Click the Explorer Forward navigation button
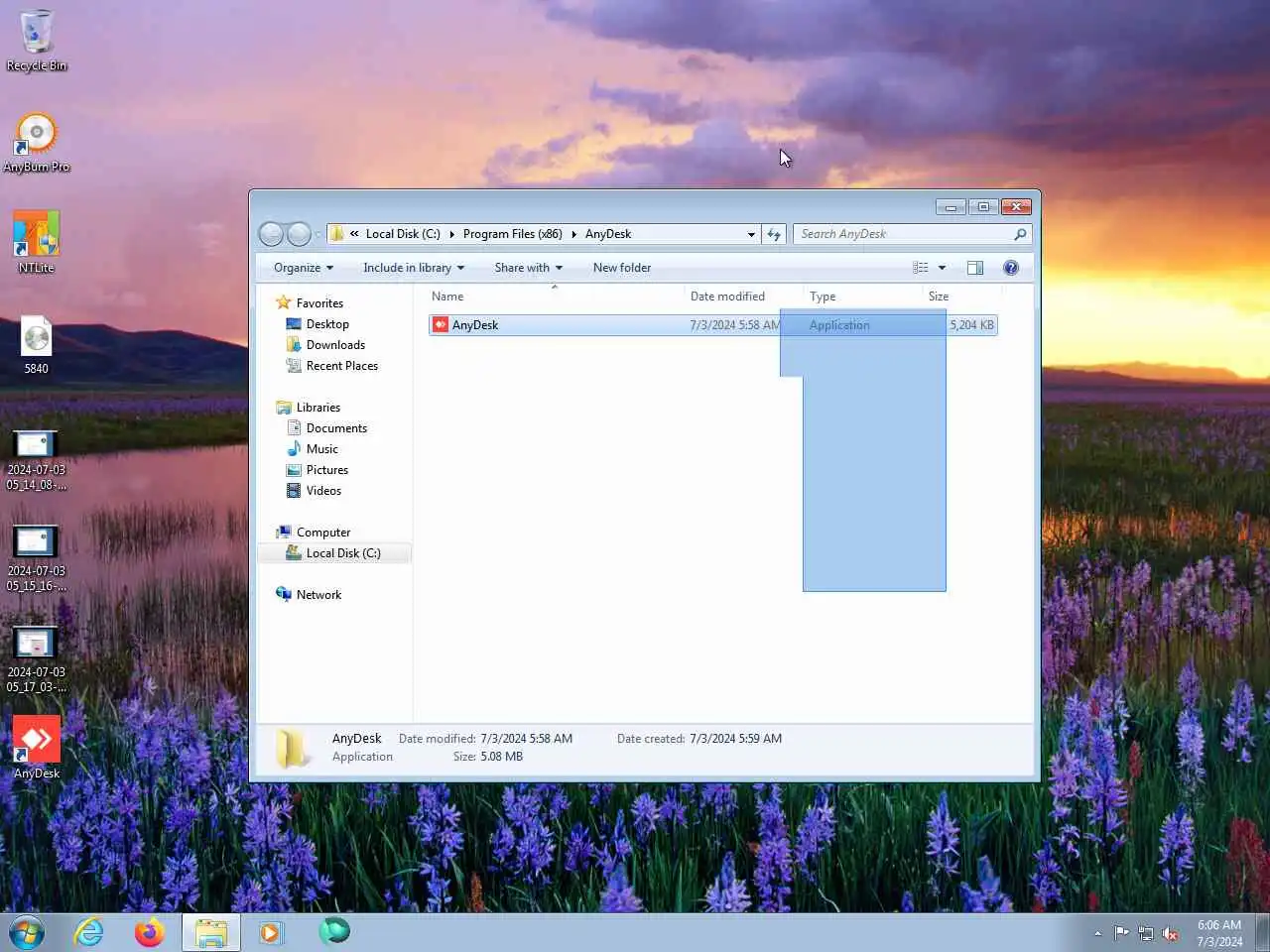This screenshot has width=1270, height=952. pyautogui.click(x=299, y=234)
